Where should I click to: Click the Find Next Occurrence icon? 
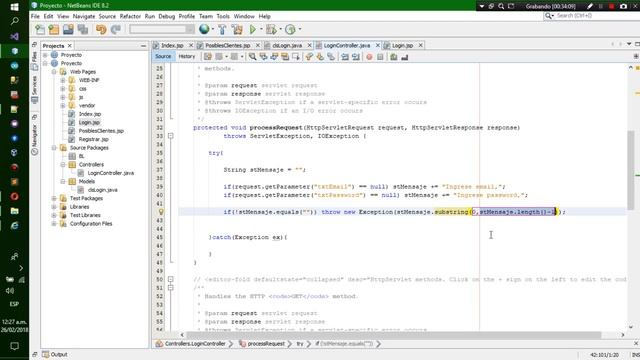(274, 57)
